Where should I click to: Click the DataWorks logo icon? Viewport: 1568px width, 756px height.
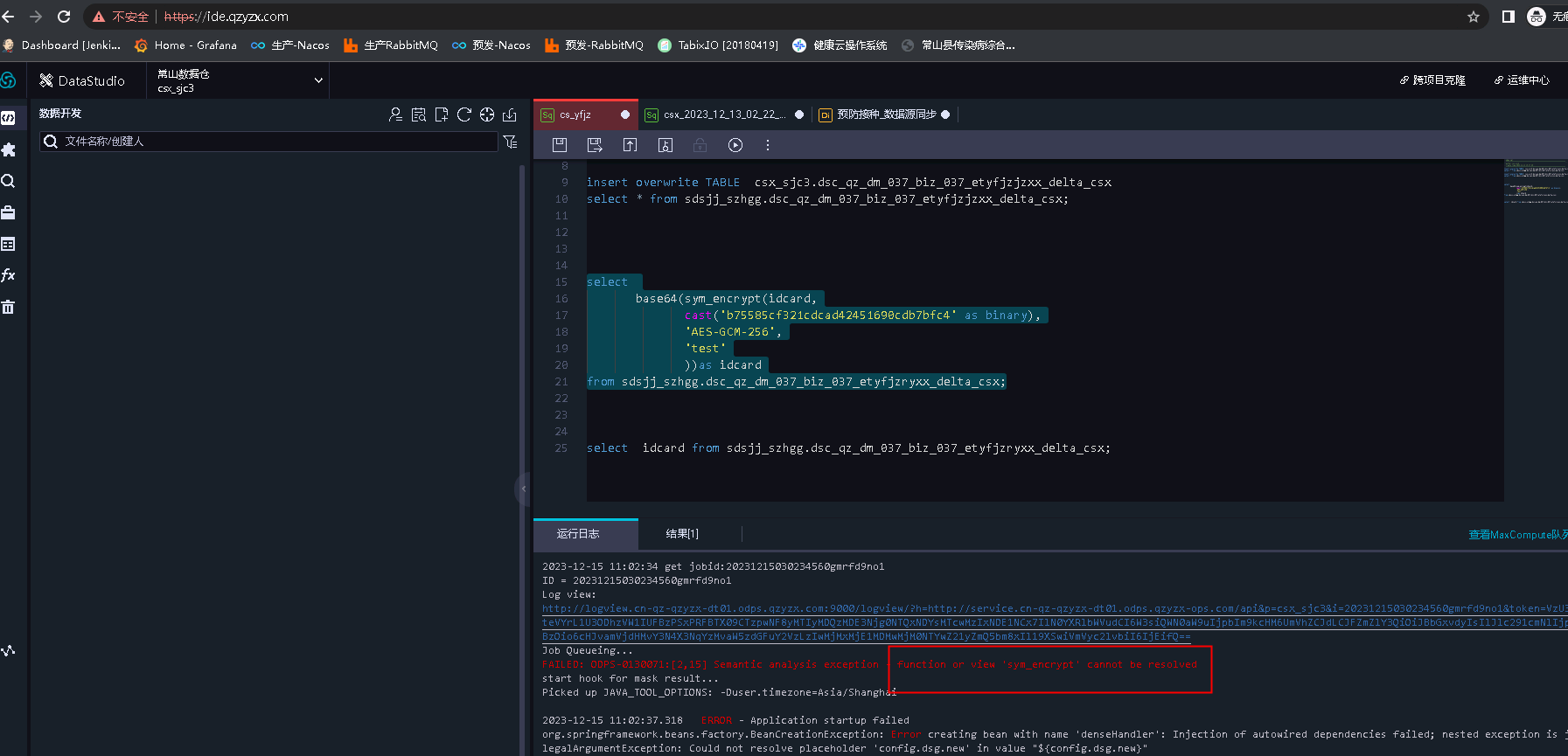tap(8, 80)
